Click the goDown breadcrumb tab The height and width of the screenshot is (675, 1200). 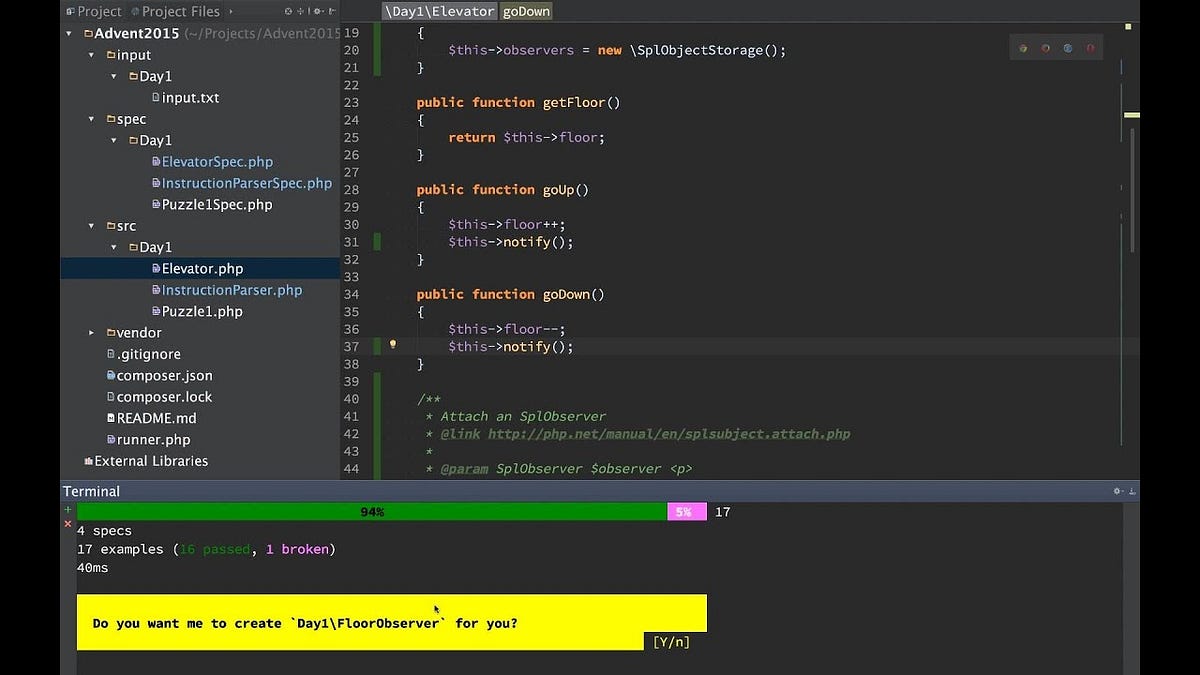[x=526, y=11]
